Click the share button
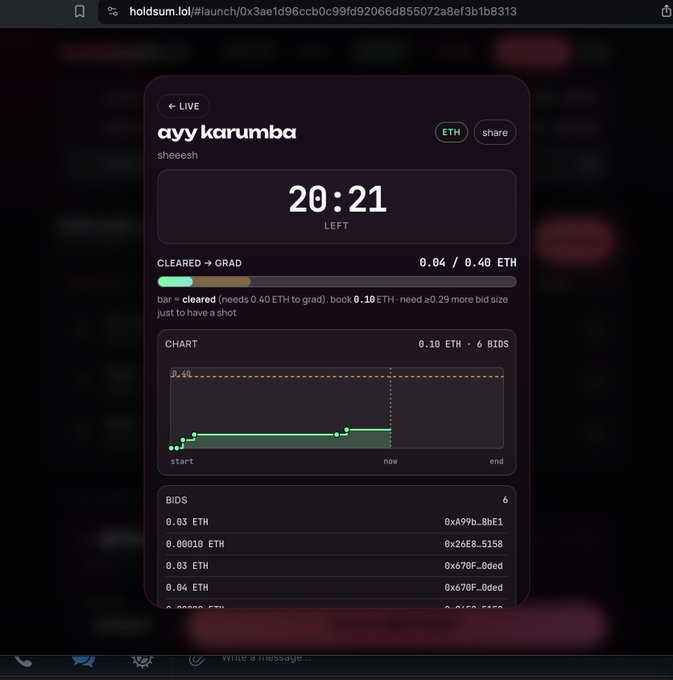This screenshot has width=673, height=680. click(x=495, y=133)
